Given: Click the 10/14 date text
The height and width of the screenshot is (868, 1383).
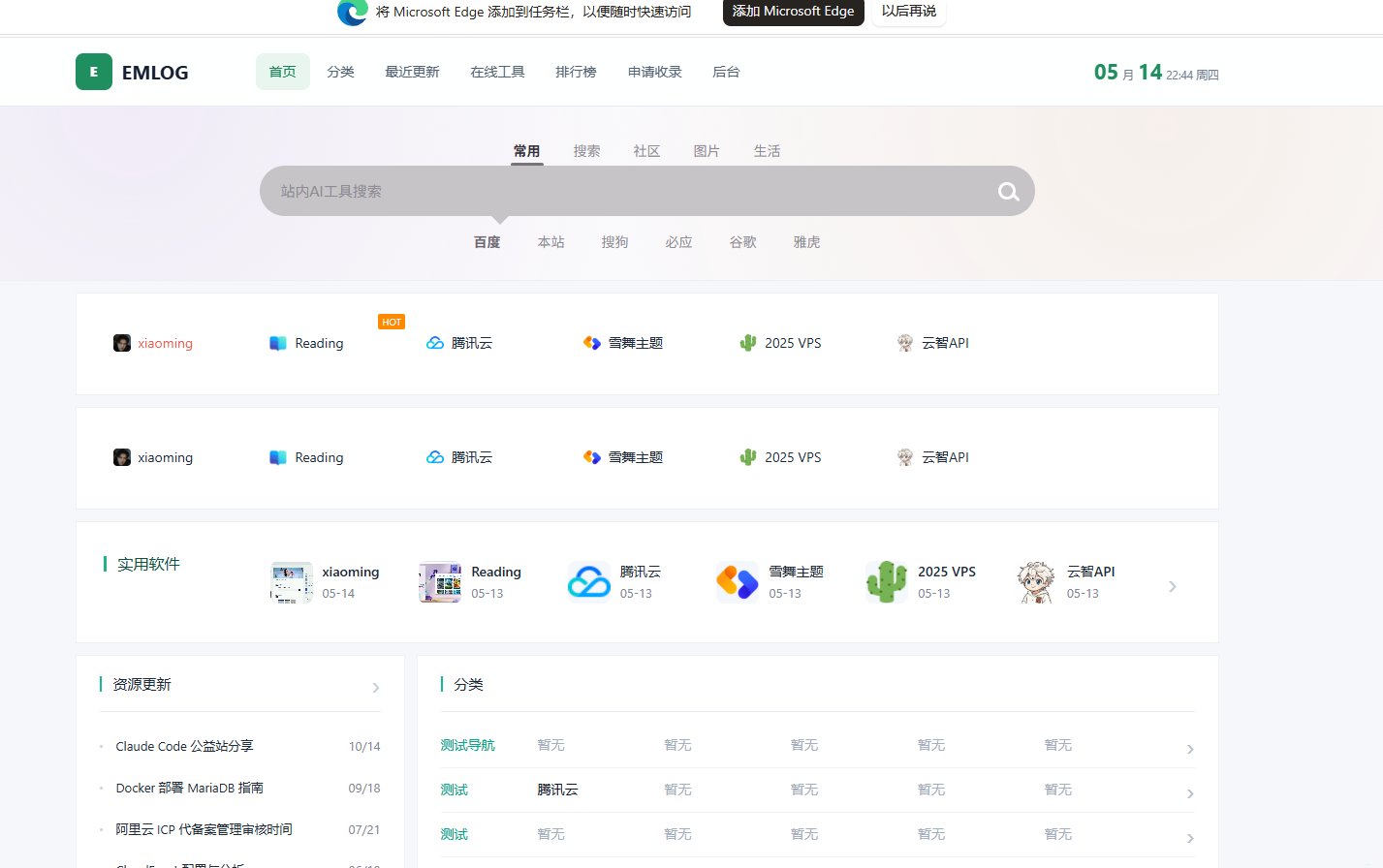Looking at the screenshot, I should tap(364, 747).
